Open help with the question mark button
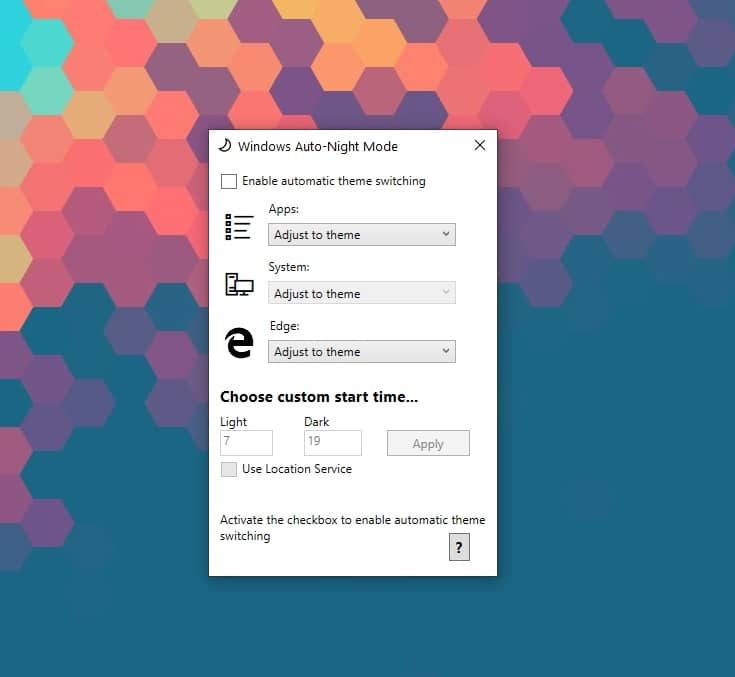Screen dimensions: 735x677 pos(459,547)
